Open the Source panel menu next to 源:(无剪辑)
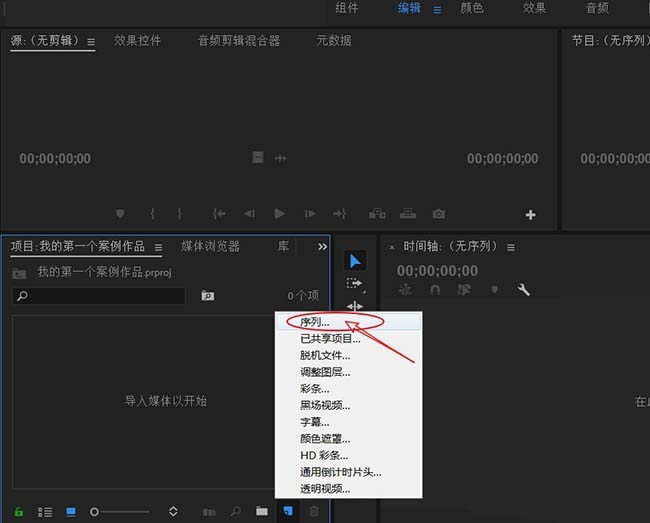 click(x=91, y=41)
